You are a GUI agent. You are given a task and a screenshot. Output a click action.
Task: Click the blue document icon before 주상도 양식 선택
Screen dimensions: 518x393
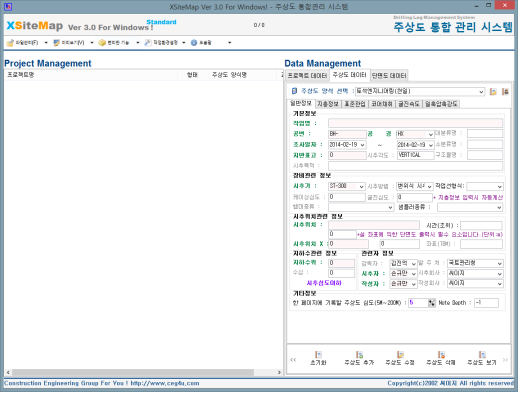[294, 91]
